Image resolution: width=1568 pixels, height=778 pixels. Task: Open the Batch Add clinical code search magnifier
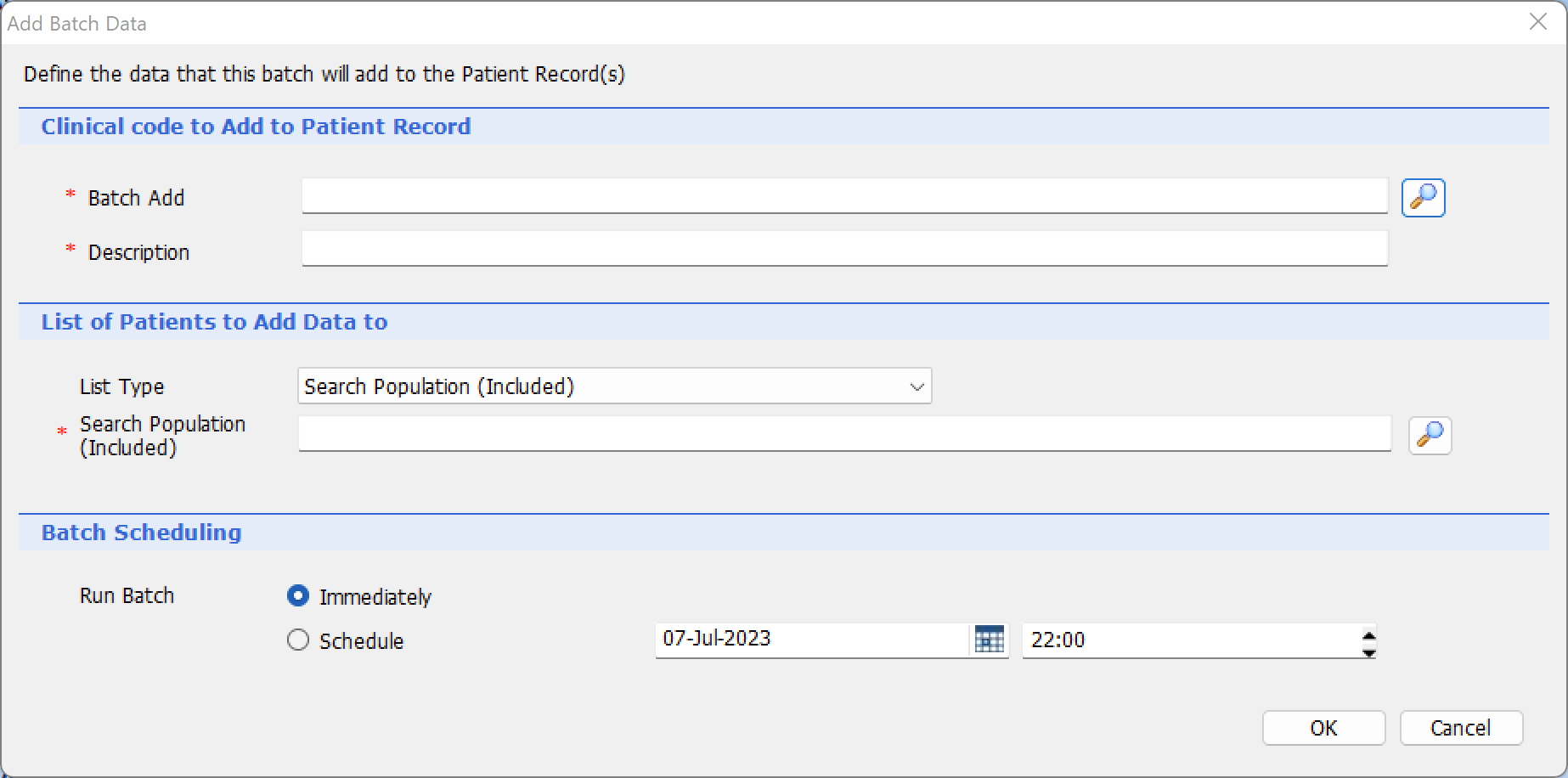coord(1423,198)
